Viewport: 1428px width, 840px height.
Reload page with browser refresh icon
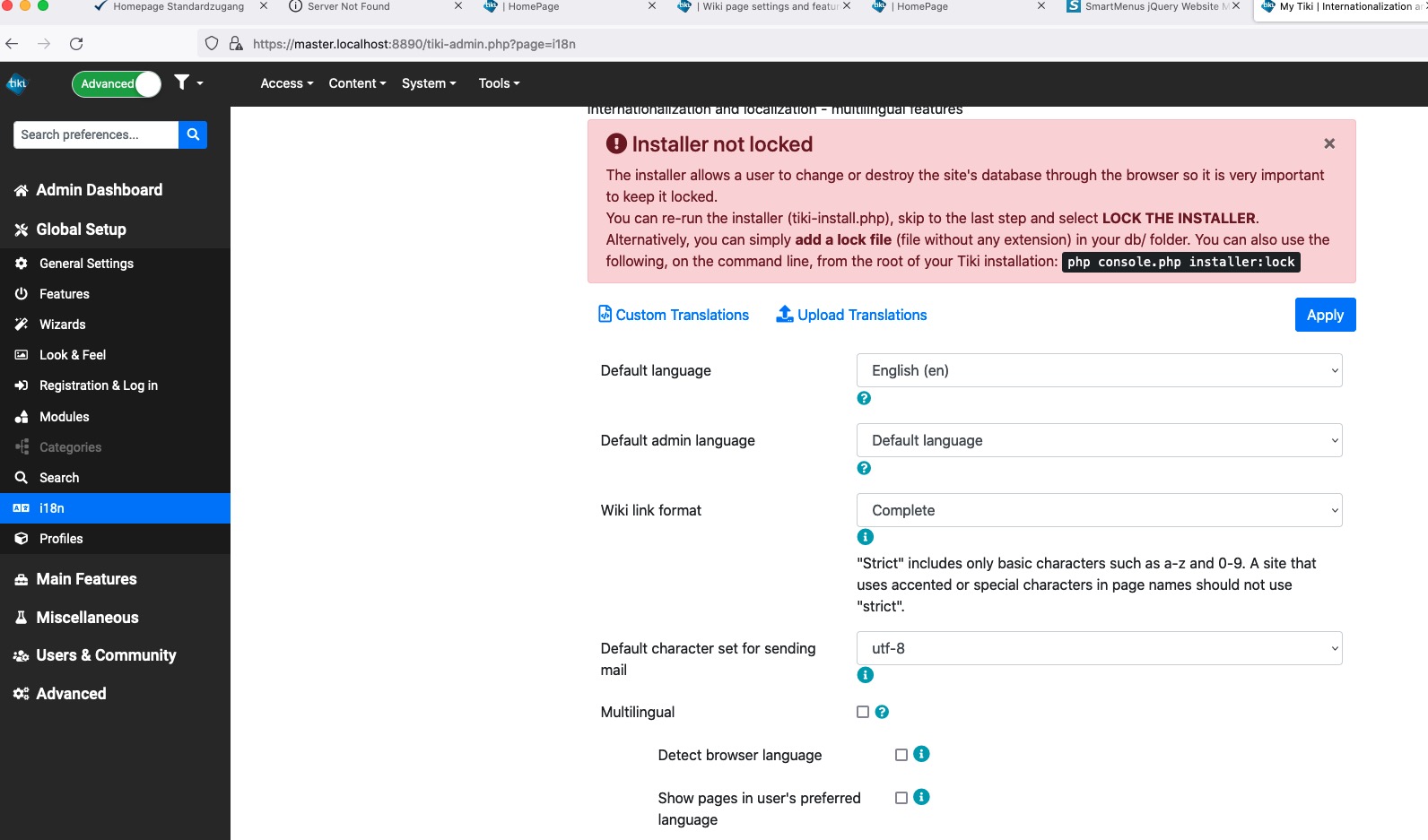point(76,43)
